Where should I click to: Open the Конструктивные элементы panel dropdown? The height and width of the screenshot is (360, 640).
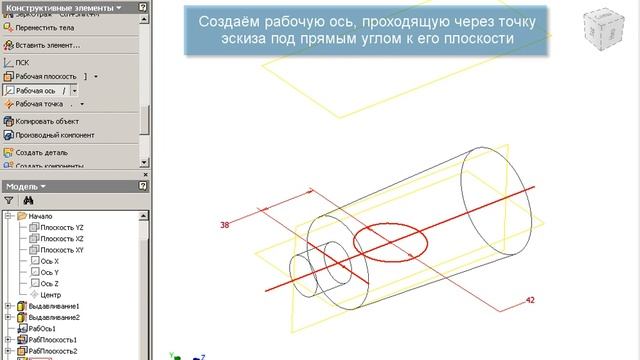[x=119, y=8]
